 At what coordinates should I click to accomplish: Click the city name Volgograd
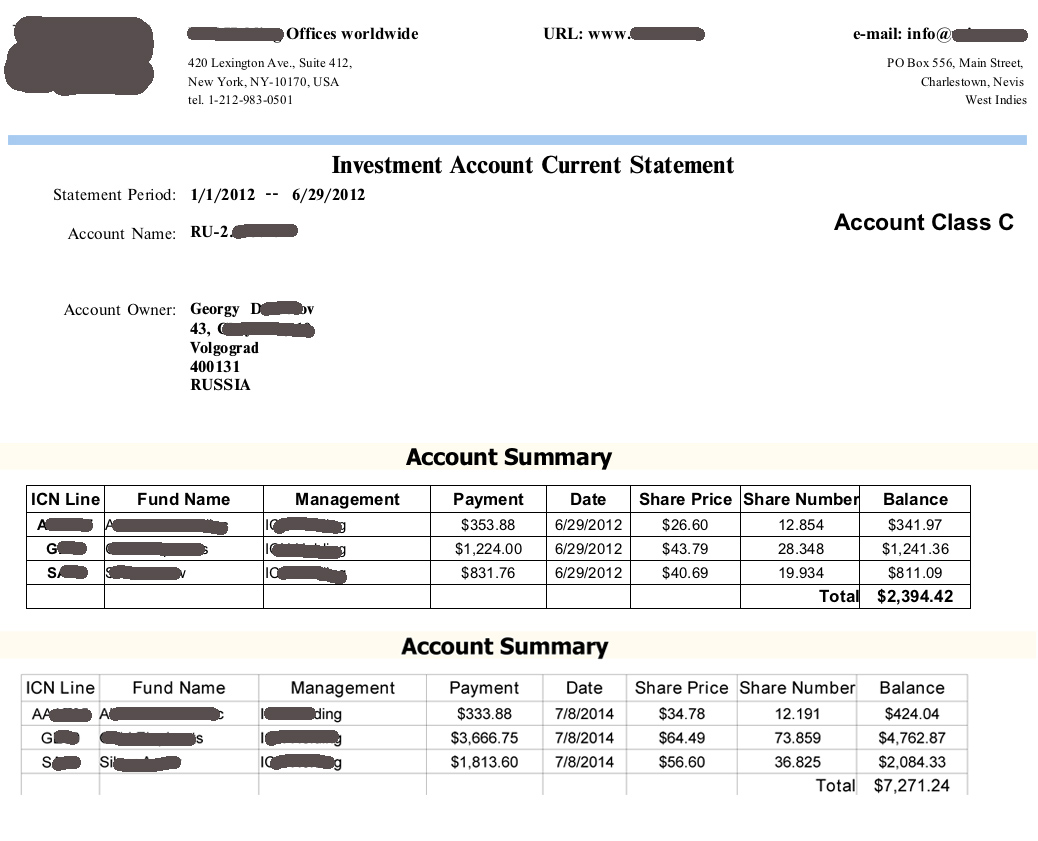click(x=224, y=348)
